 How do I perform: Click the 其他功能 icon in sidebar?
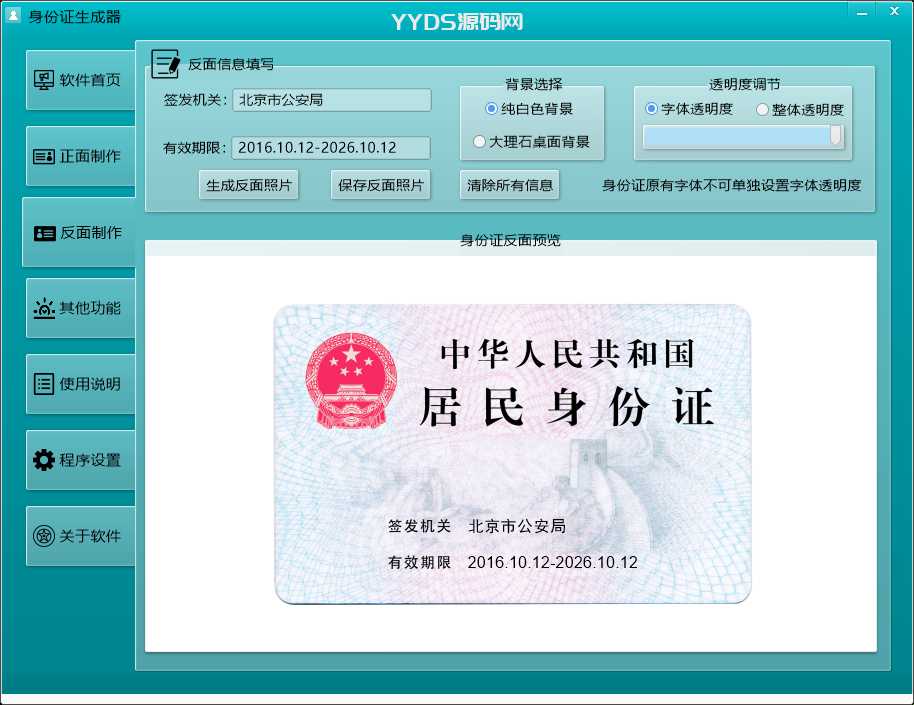pos(44,308)
